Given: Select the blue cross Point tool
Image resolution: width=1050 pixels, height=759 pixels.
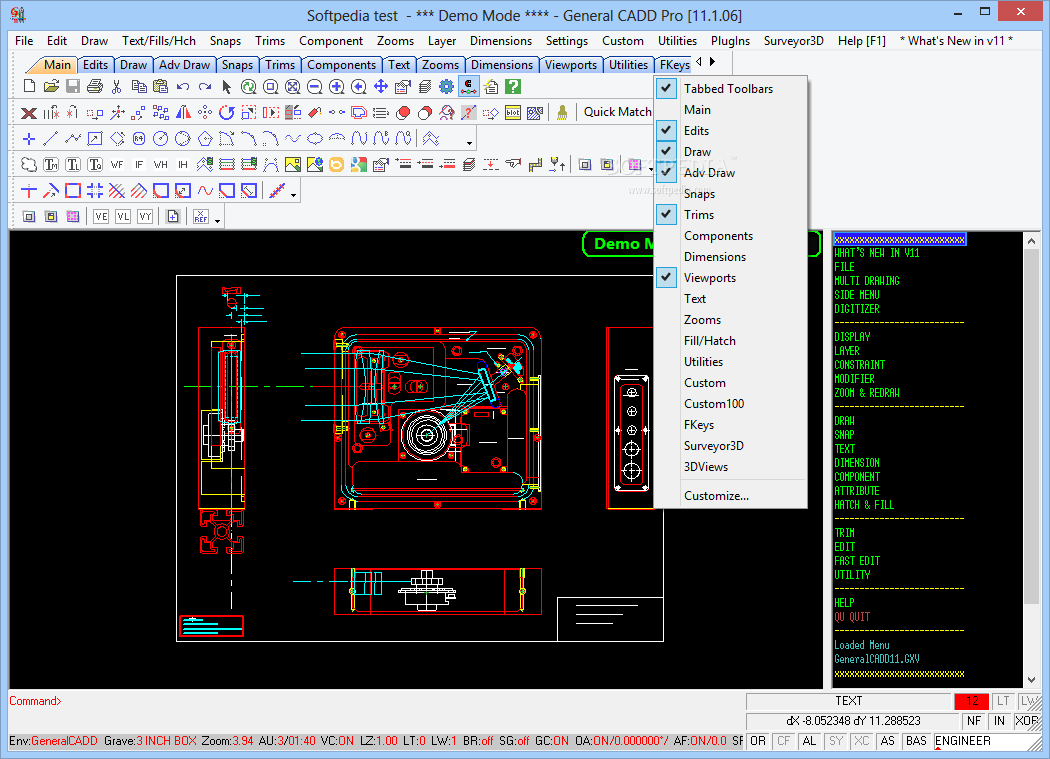Looking at the screenshot, I should (x=29, y=139).
